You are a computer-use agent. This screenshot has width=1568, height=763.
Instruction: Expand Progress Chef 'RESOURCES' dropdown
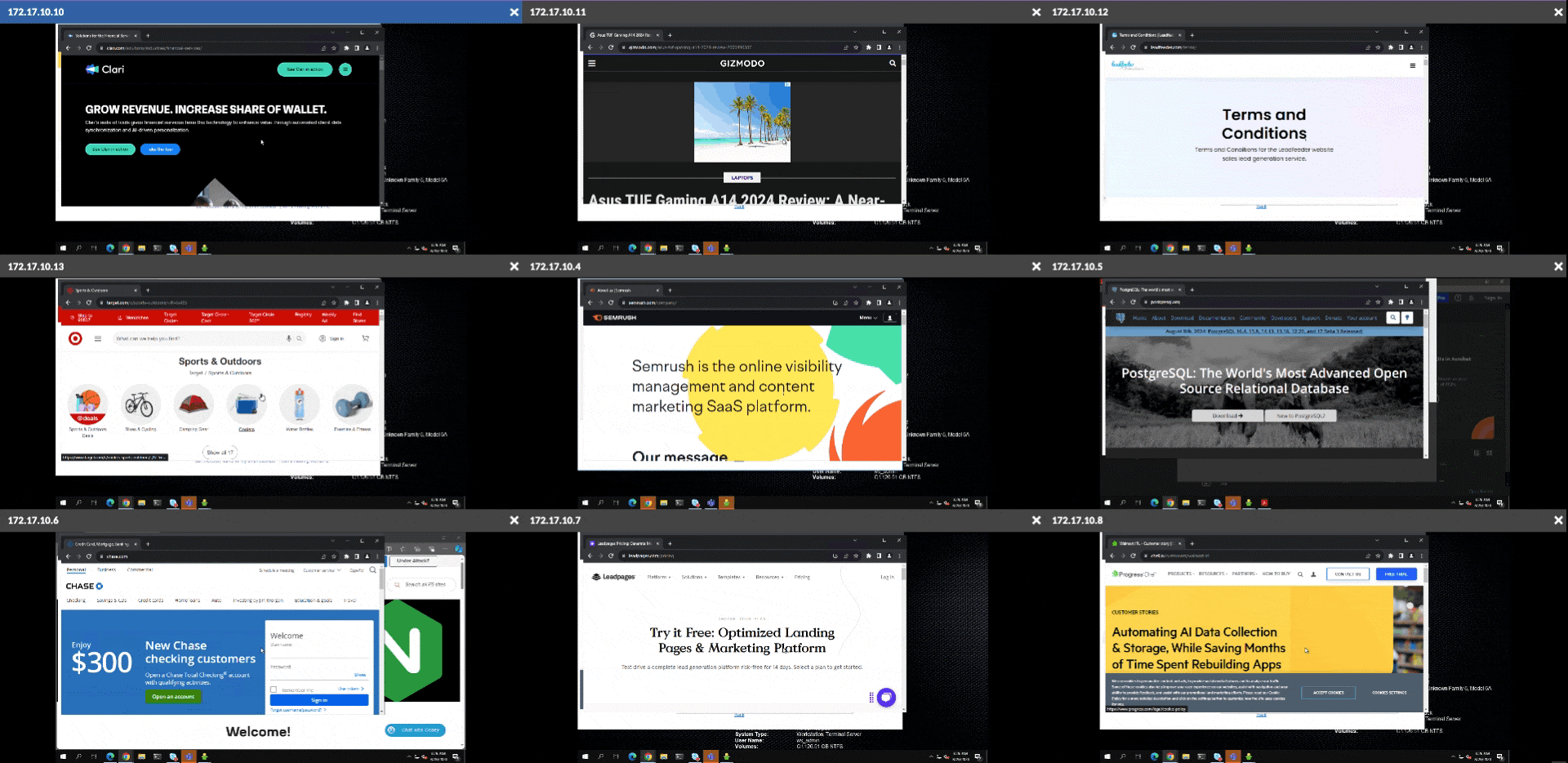1213,573
